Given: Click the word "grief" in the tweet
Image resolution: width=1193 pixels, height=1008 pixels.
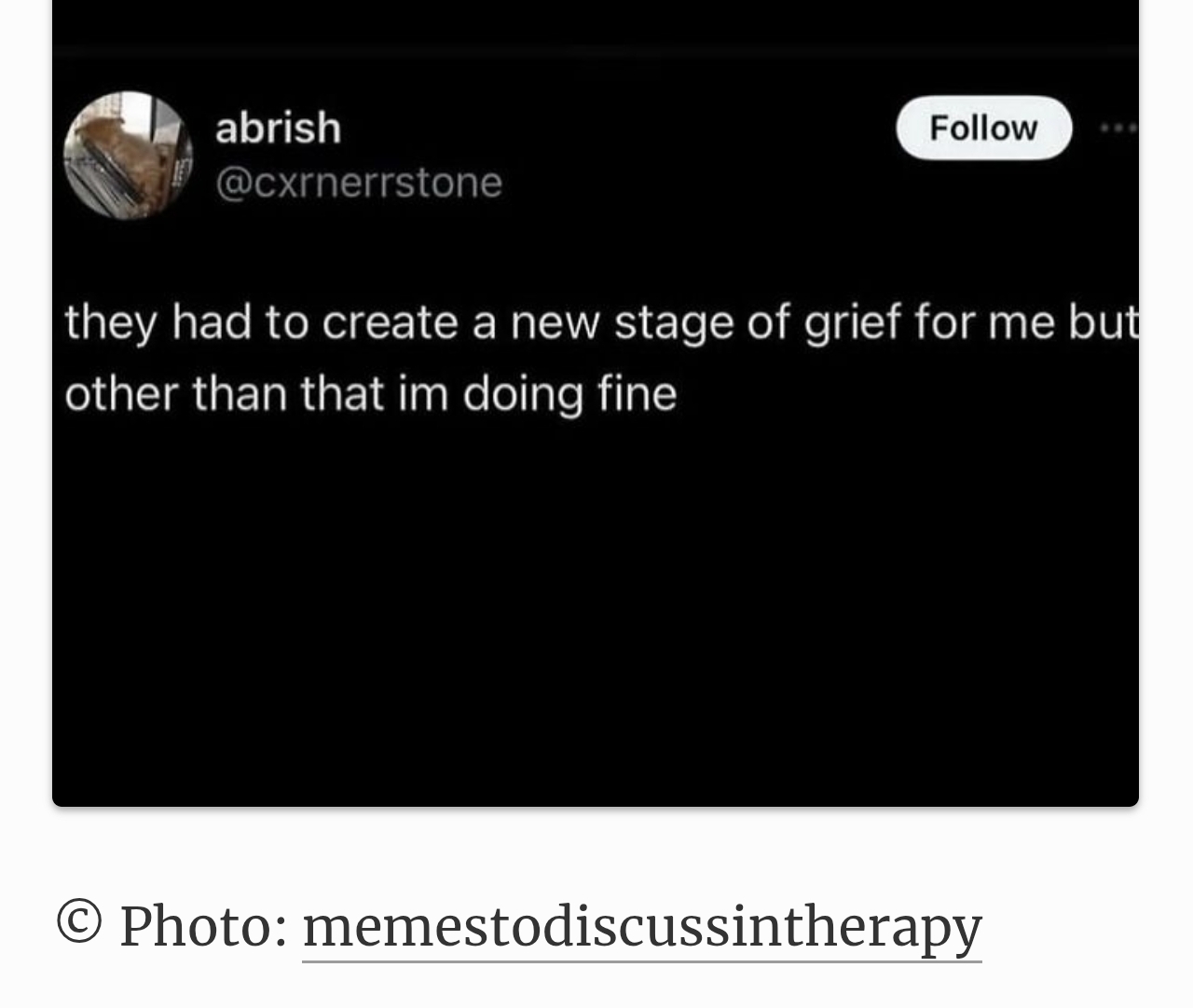Looking at the screenshot, I should coord(852,322).
